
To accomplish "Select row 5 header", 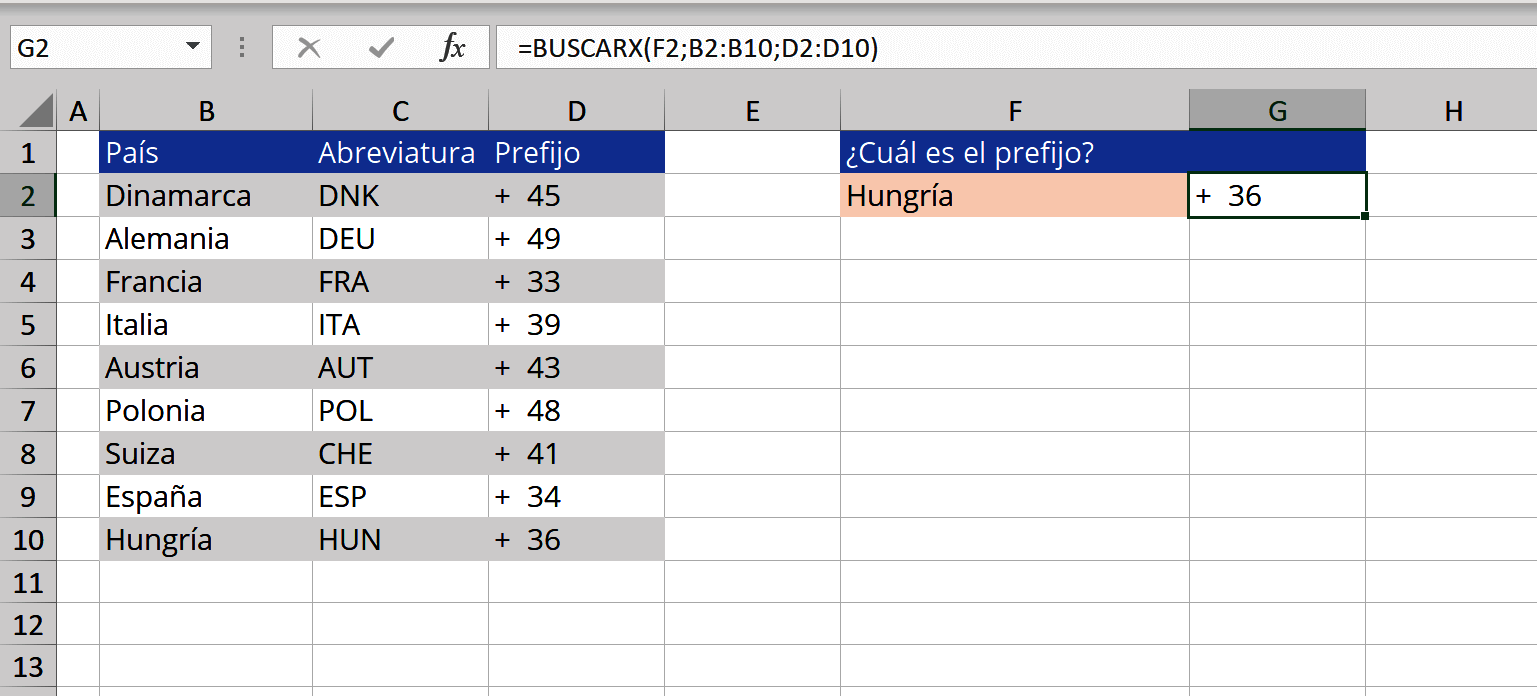I will pyautogui.click(x=28, y=325).
